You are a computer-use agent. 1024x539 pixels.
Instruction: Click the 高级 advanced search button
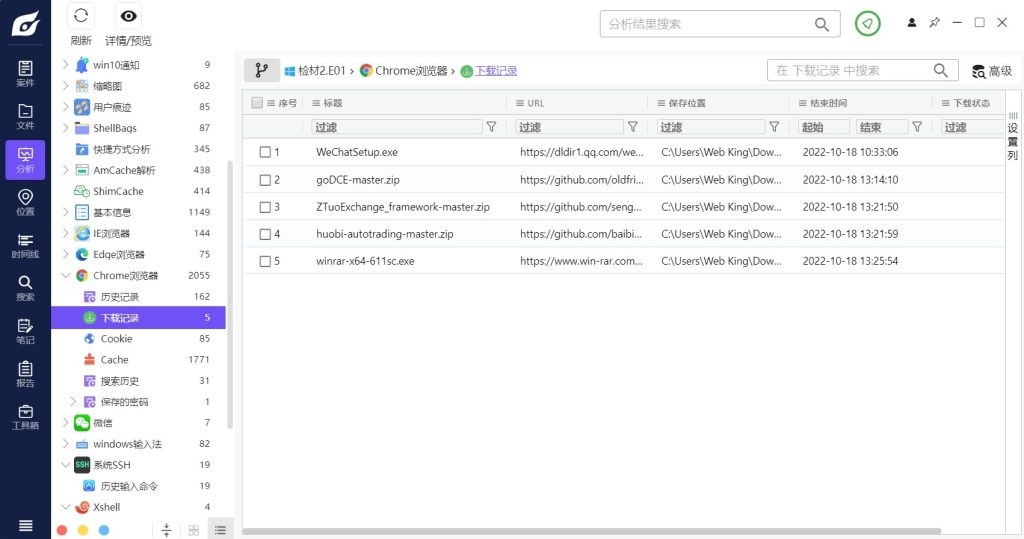click(992, 71)
